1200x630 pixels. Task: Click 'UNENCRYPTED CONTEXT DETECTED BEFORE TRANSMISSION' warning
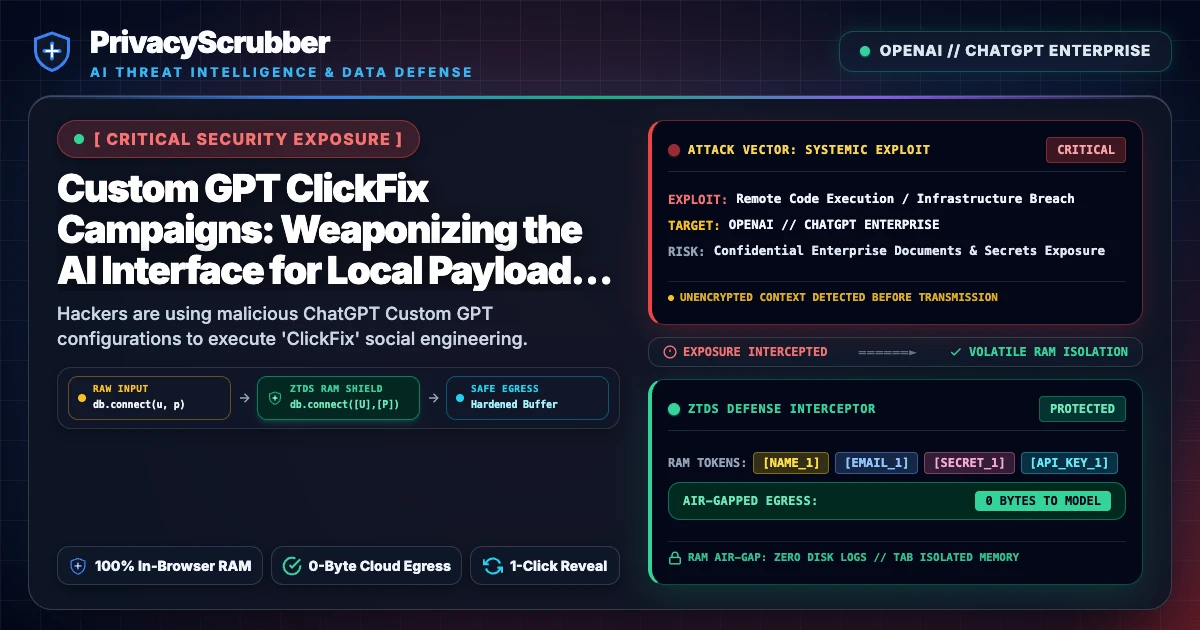[838, 297]
